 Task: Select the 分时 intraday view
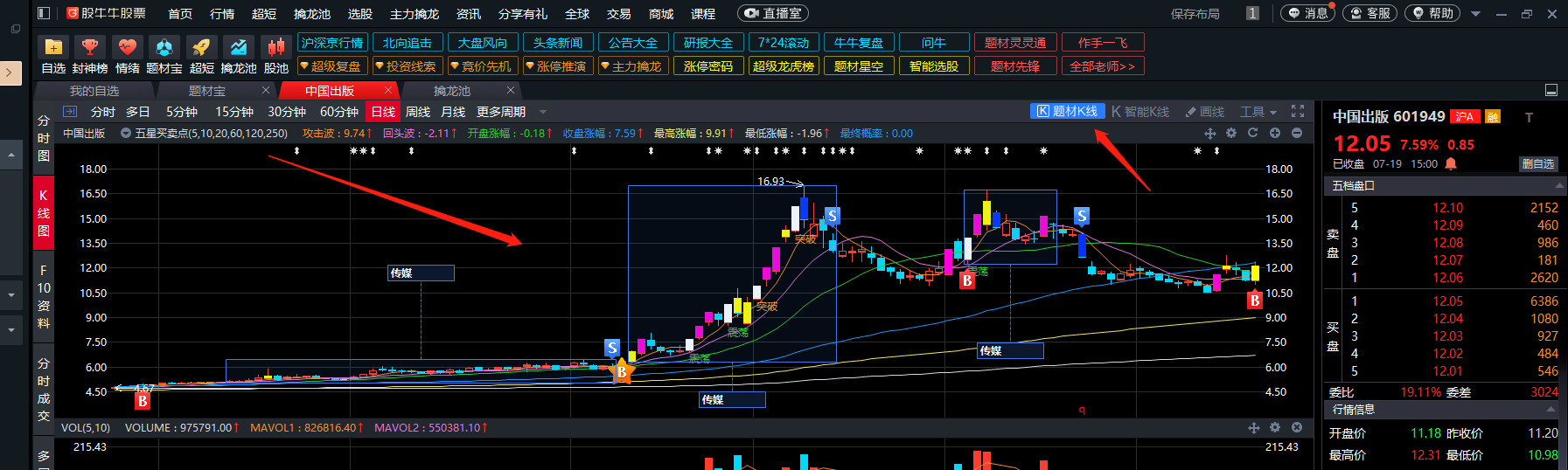point(102,111)
